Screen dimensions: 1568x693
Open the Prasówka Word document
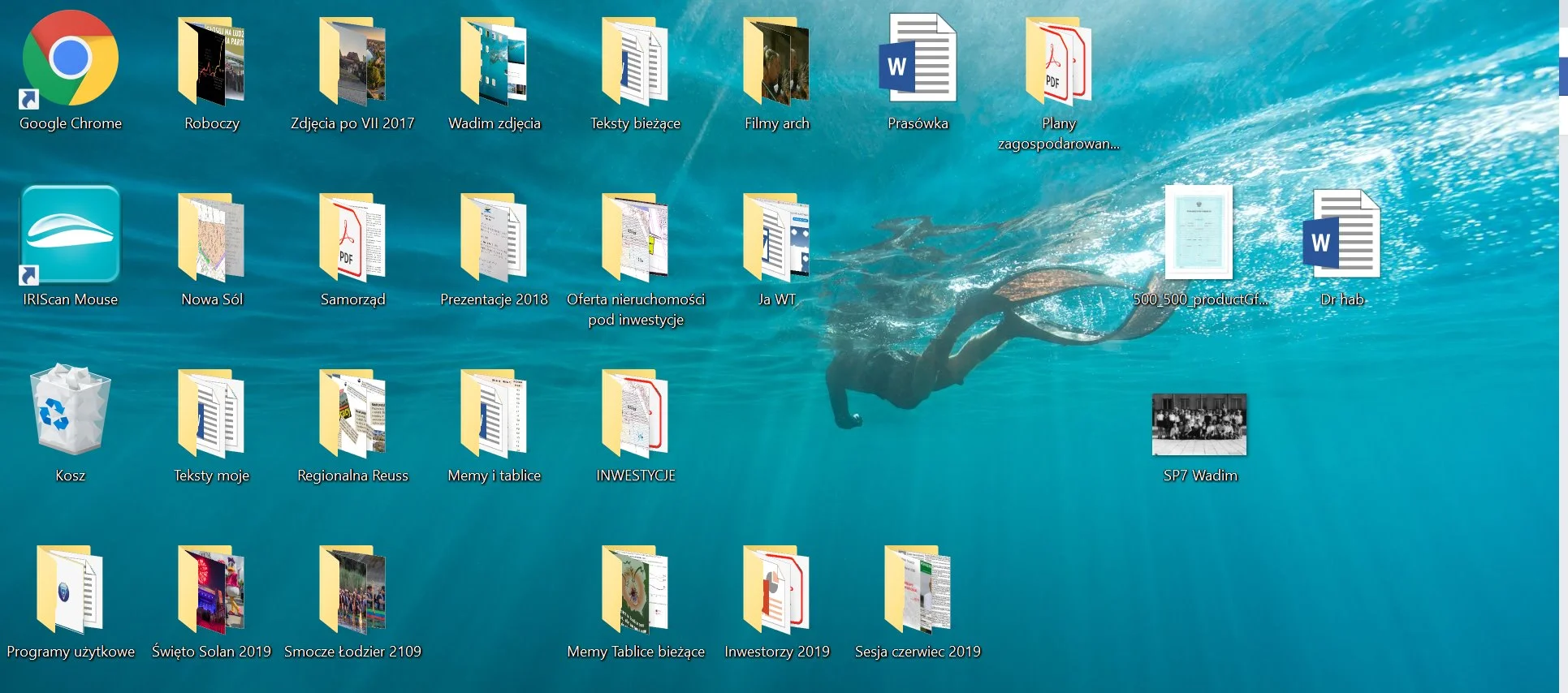click(x=918, y=58)
